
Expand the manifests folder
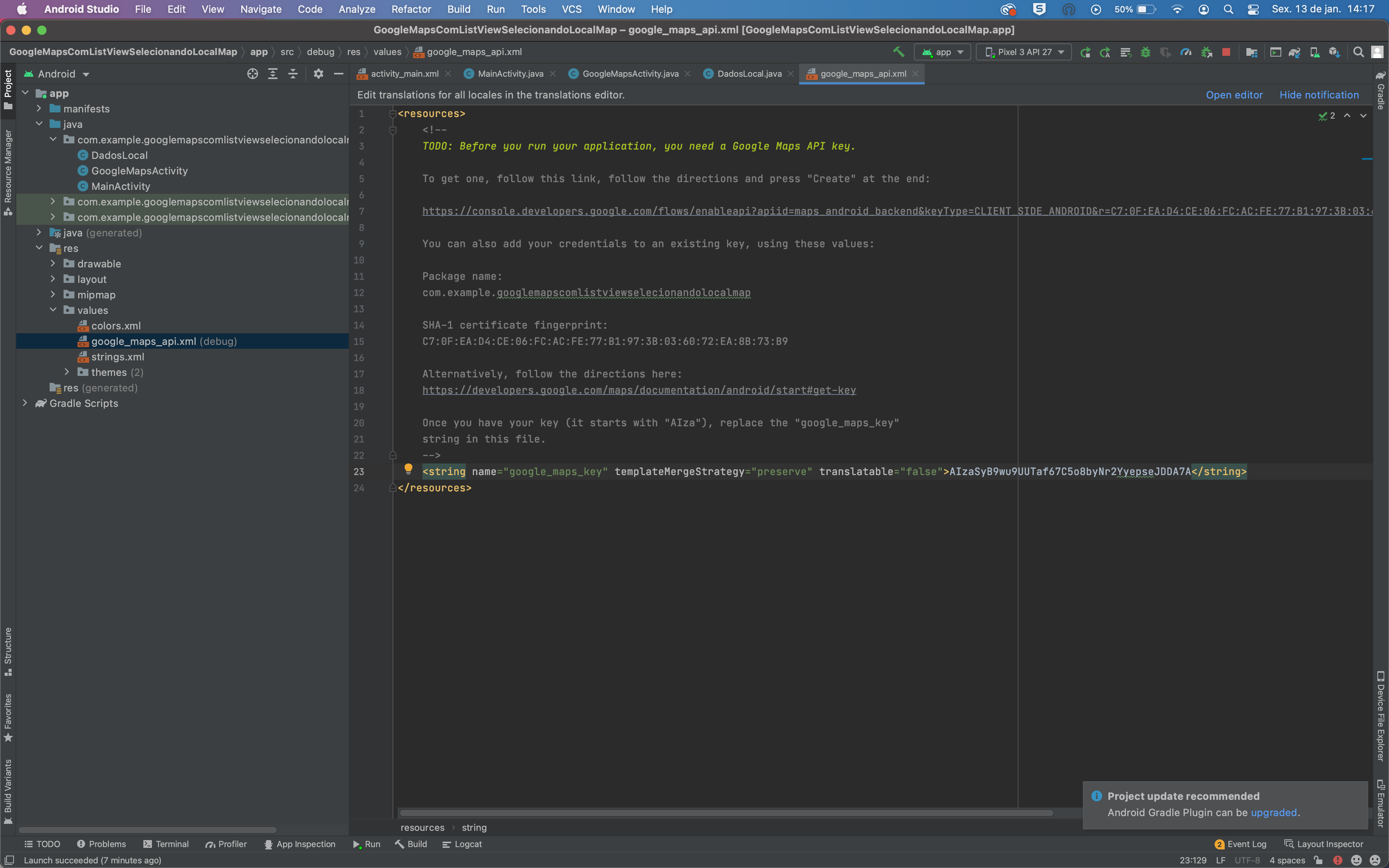(x=39, y=108)
